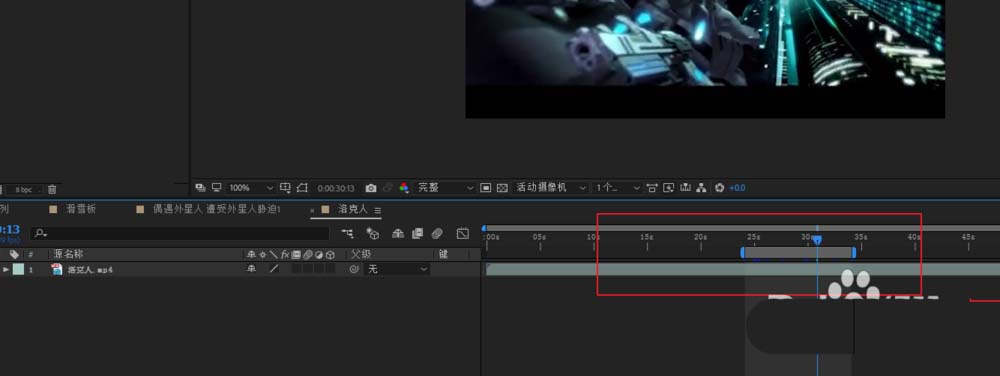Toggle the frame blending switch icon
Image resolution: width=1000 pixels, height=376 pixels.
[x=418, y=234]
